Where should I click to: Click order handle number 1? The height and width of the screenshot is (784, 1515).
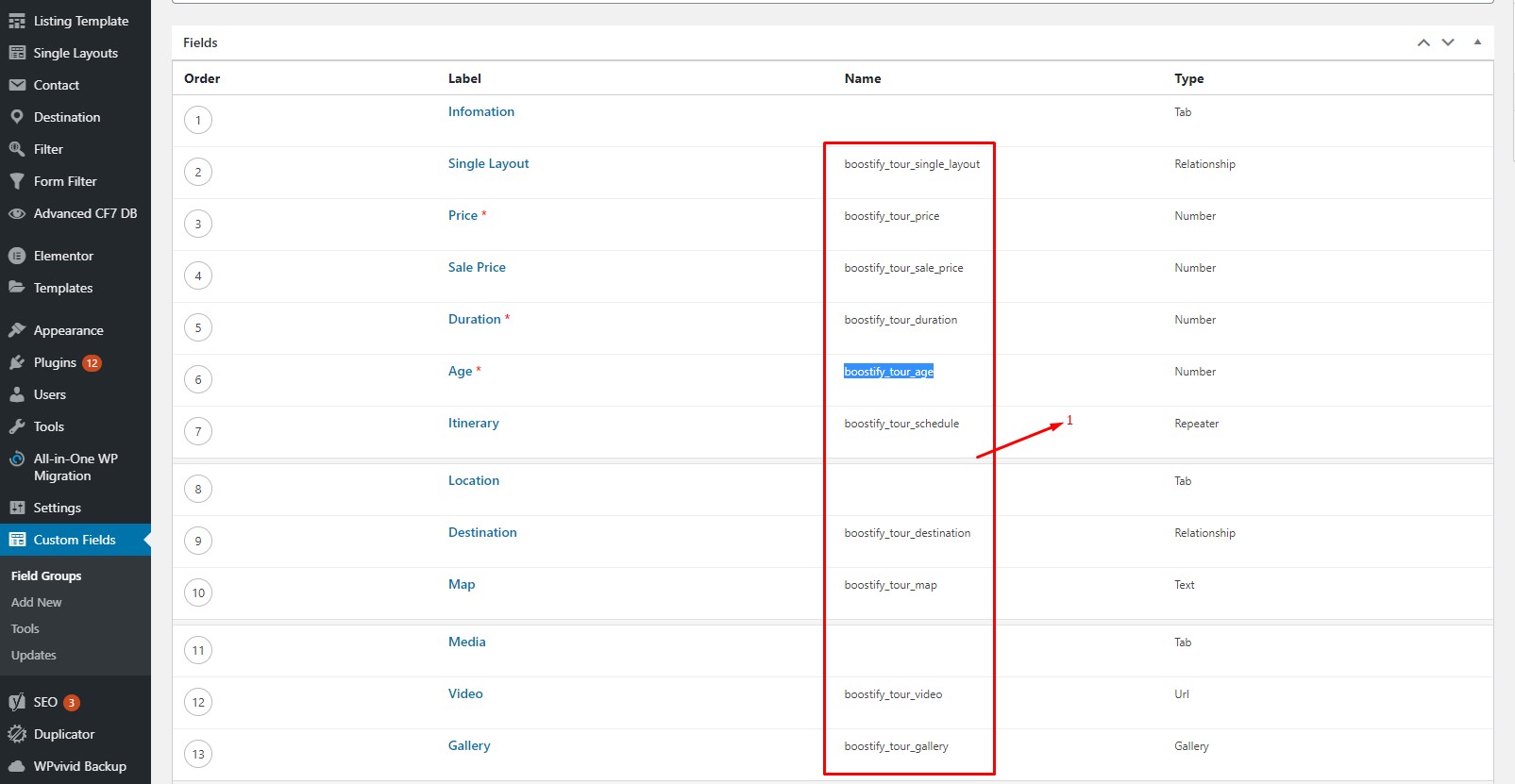(x=198, y=120)
